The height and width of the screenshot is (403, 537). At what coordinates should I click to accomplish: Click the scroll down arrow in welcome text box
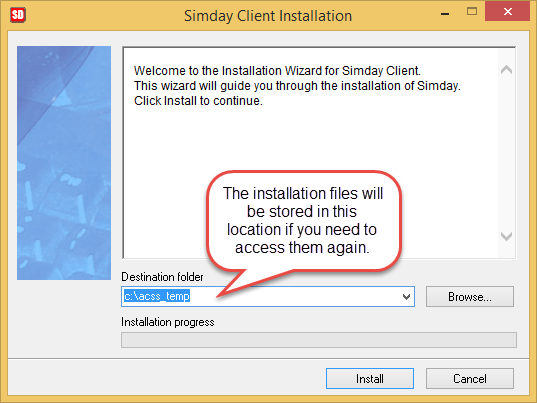tap(506, 236)
